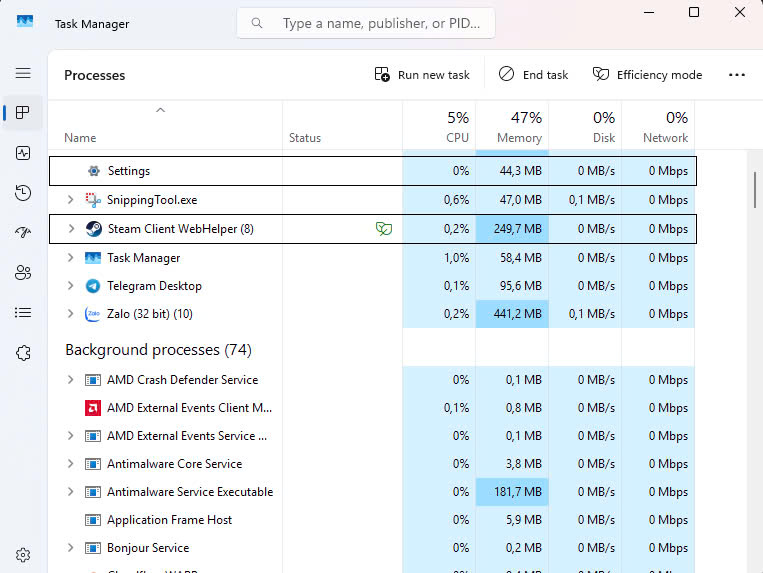This screenshot has height=573, width=763.
Task: Open the Startup apps page icon
Action: (x=23, y=232)
